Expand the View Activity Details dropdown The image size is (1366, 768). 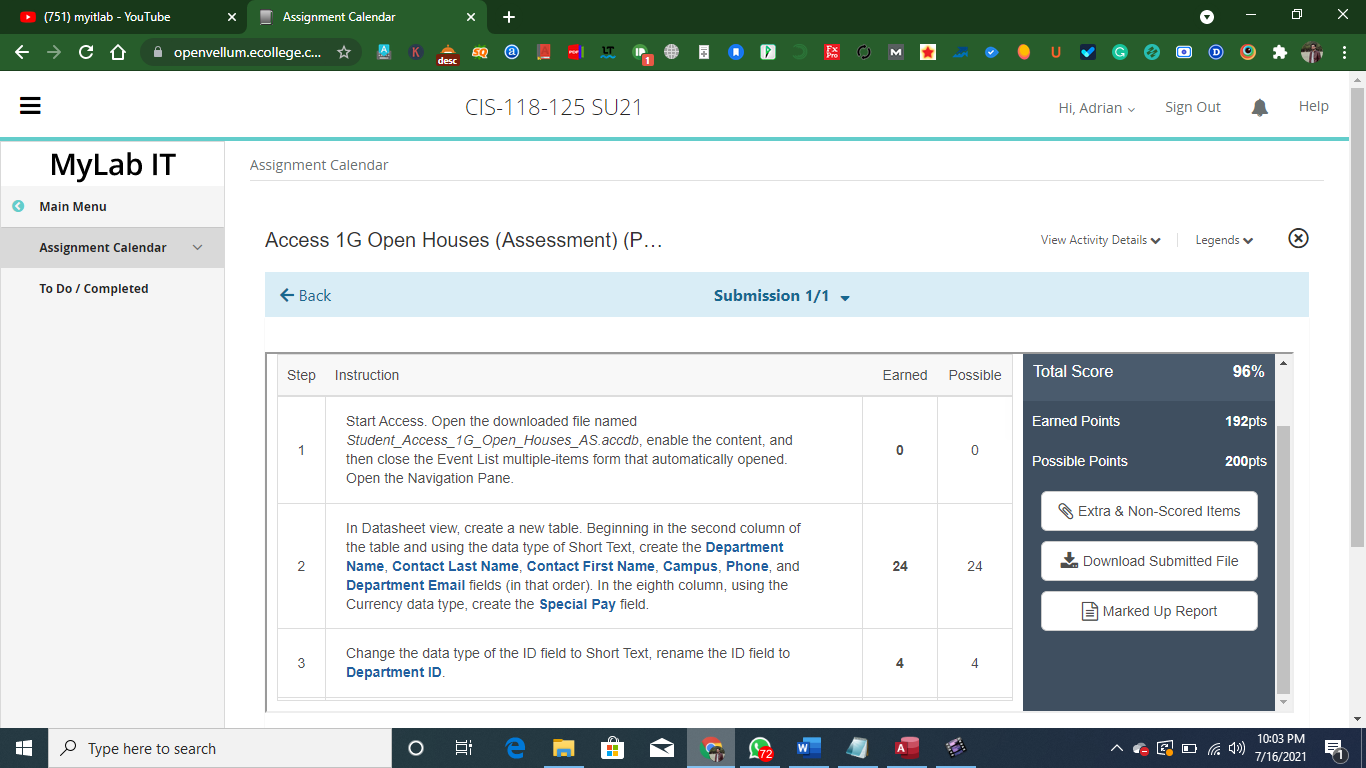1100,240
